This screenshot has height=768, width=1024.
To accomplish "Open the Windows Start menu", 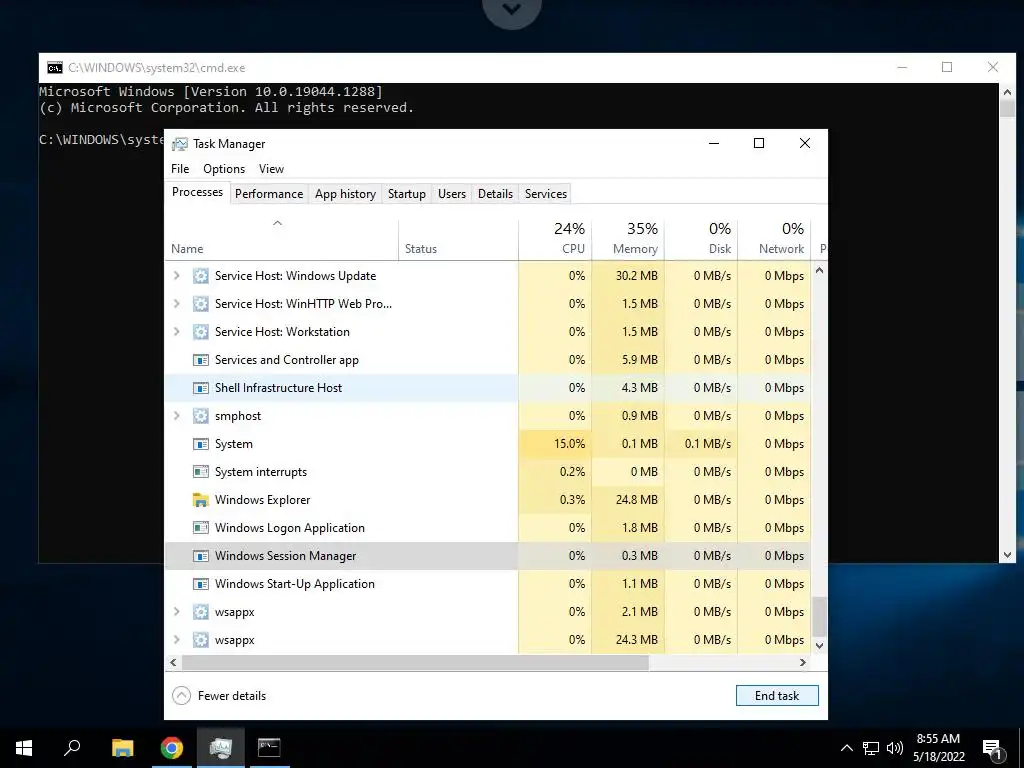I will click(24, 748).
